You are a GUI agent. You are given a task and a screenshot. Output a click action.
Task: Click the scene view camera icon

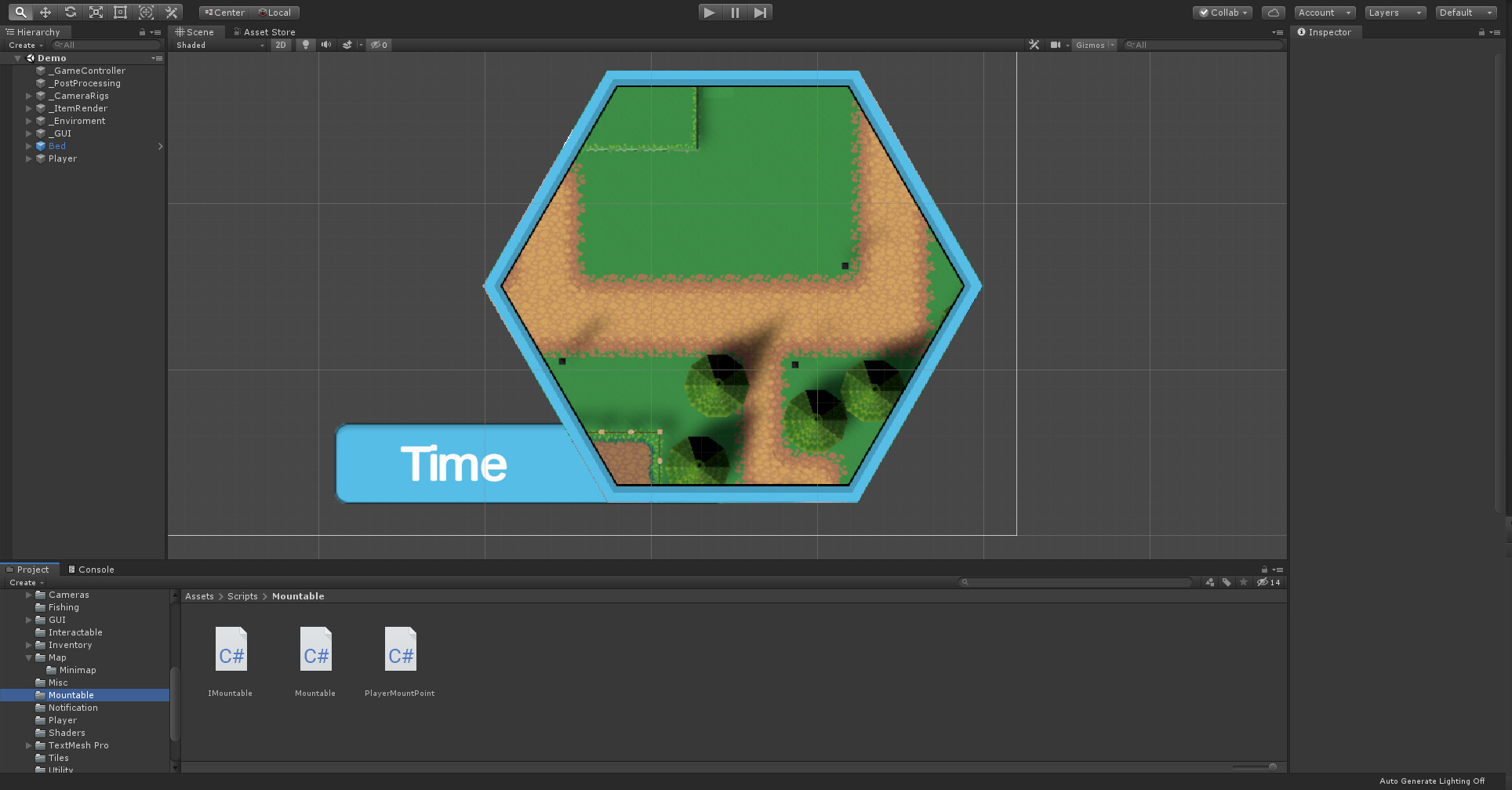pyautogui.click(x=1056, y=45)
